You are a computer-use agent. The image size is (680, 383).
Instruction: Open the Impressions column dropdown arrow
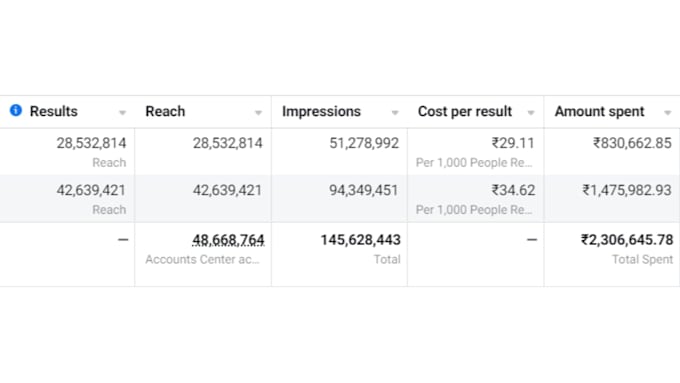coord(395,113)
